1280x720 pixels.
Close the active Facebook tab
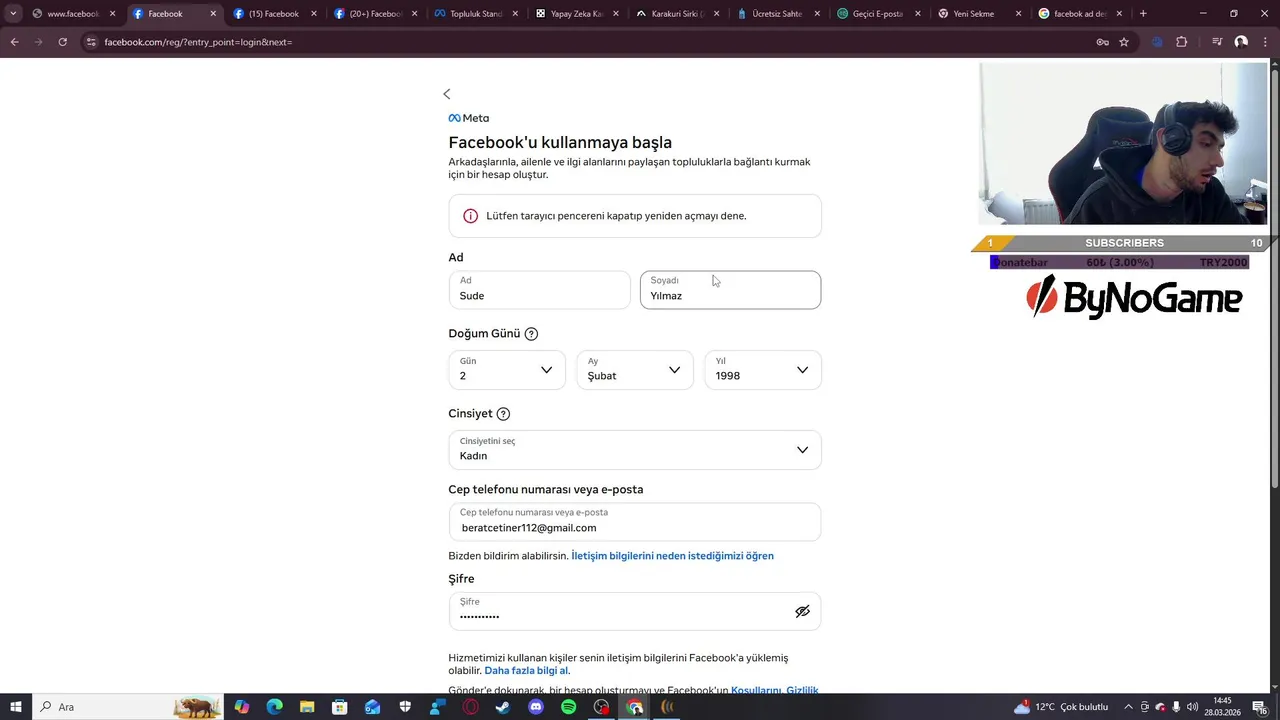(213, 14)
